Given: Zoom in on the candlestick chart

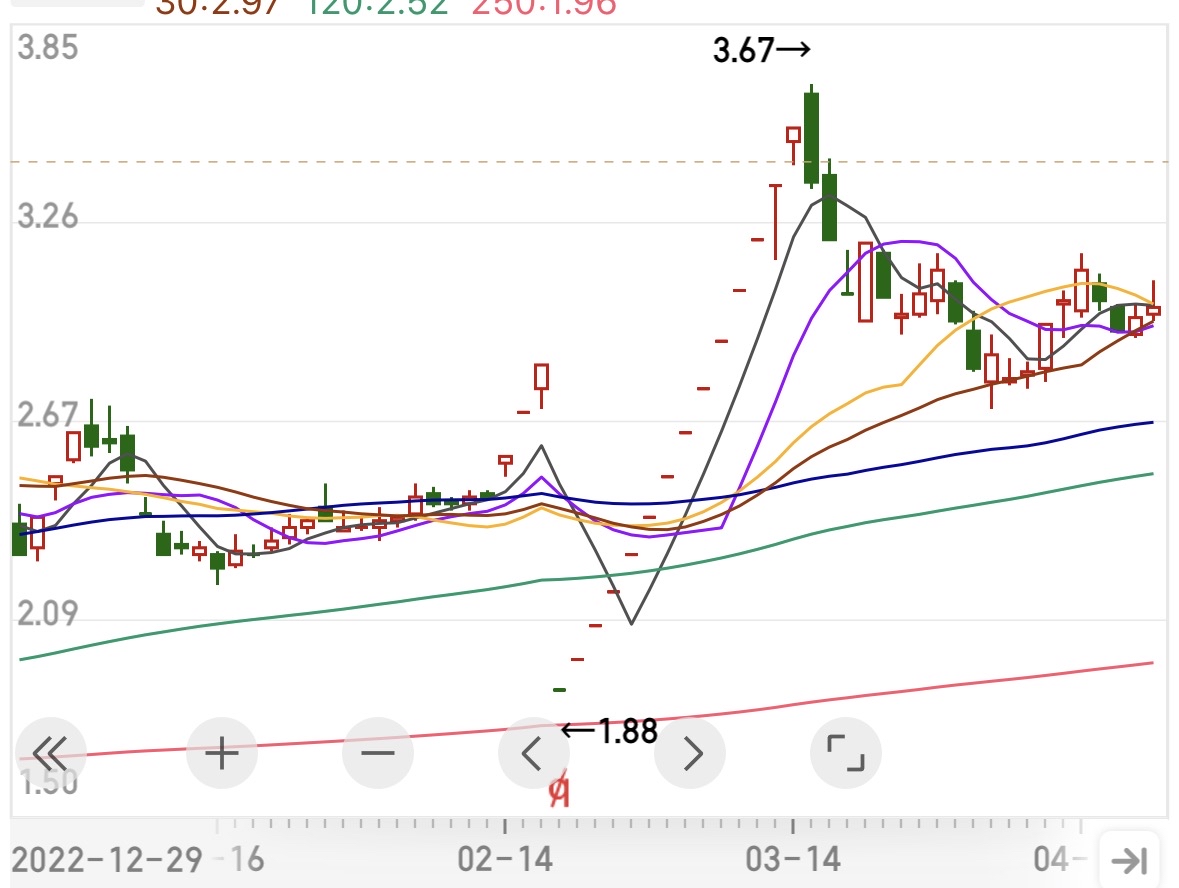Looking at the screenshot, I should (x=222, y=753).
